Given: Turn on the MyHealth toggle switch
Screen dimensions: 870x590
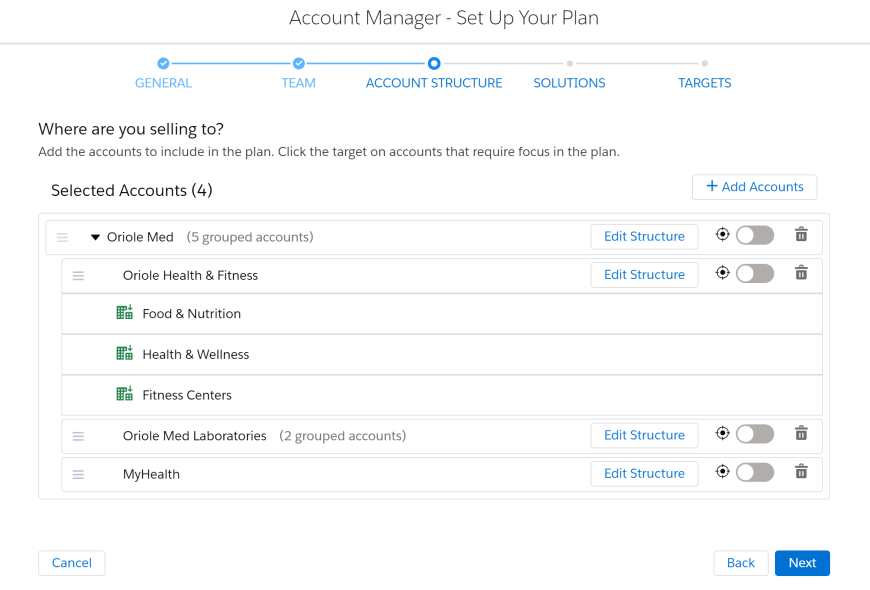Looking at the screenshot, I should click(x=755, y=473).
